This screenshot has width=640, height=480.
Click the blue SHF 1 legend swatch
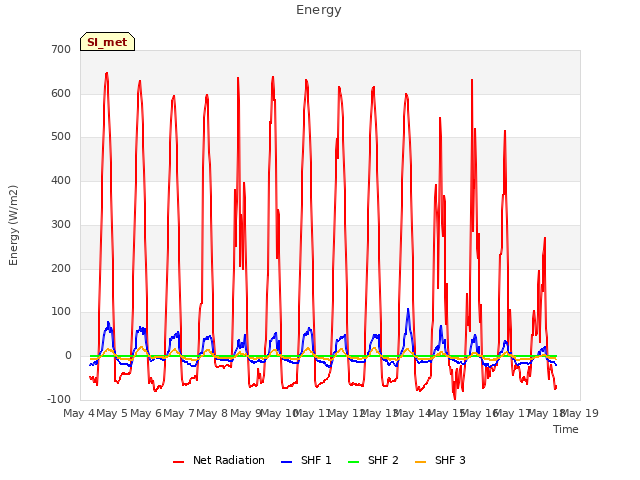[287, 462]
